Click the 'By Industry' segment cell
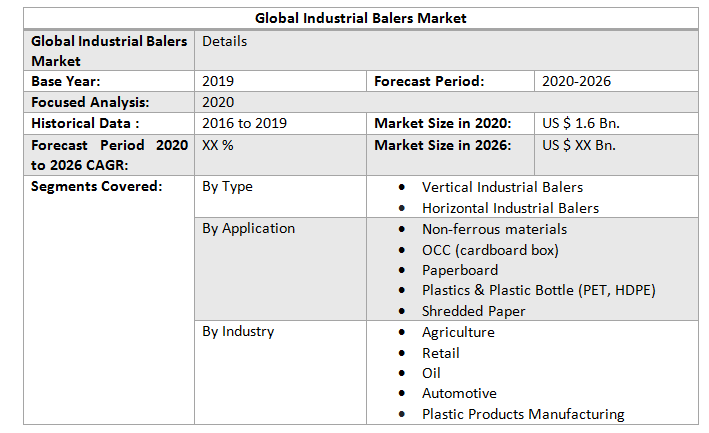This screenshot has width=709, height=433. (x=238, y=331)
